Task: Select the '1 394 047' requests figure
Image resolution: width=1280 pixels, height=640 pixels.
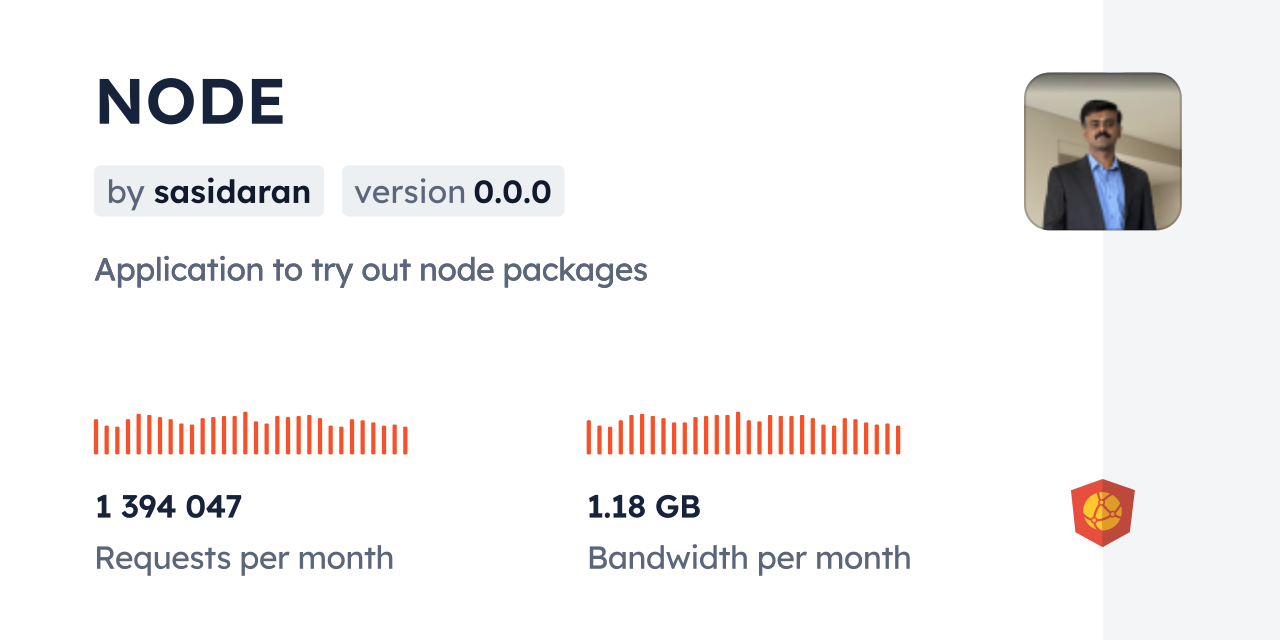Action: coord(168,507)
